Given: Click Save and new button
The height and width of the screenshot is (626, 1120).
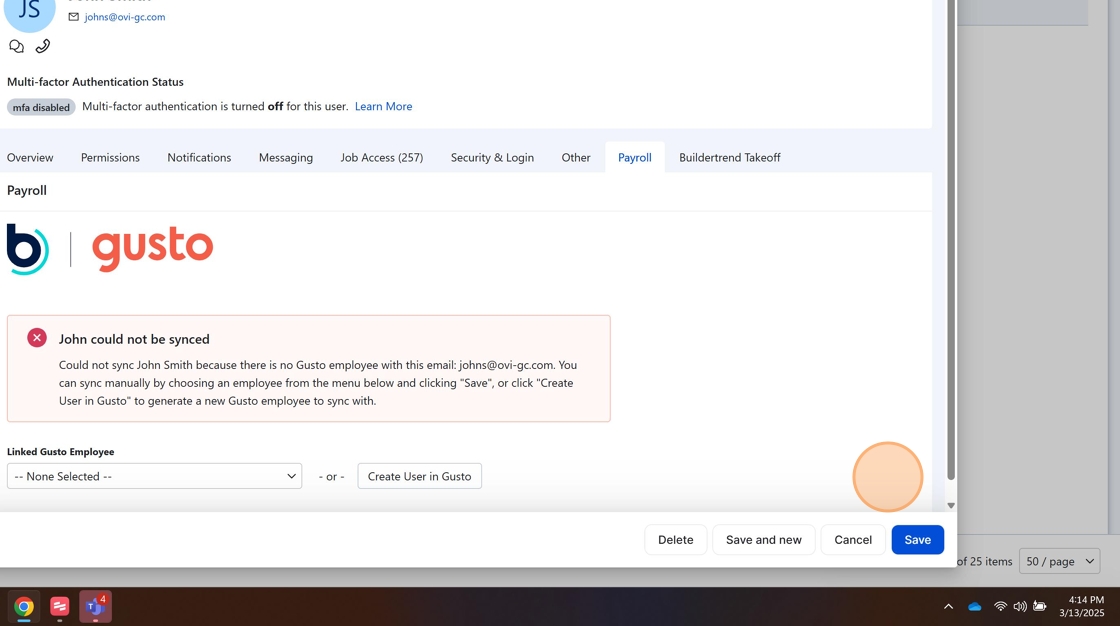Looking at the screenshot, I should (764, 540).
